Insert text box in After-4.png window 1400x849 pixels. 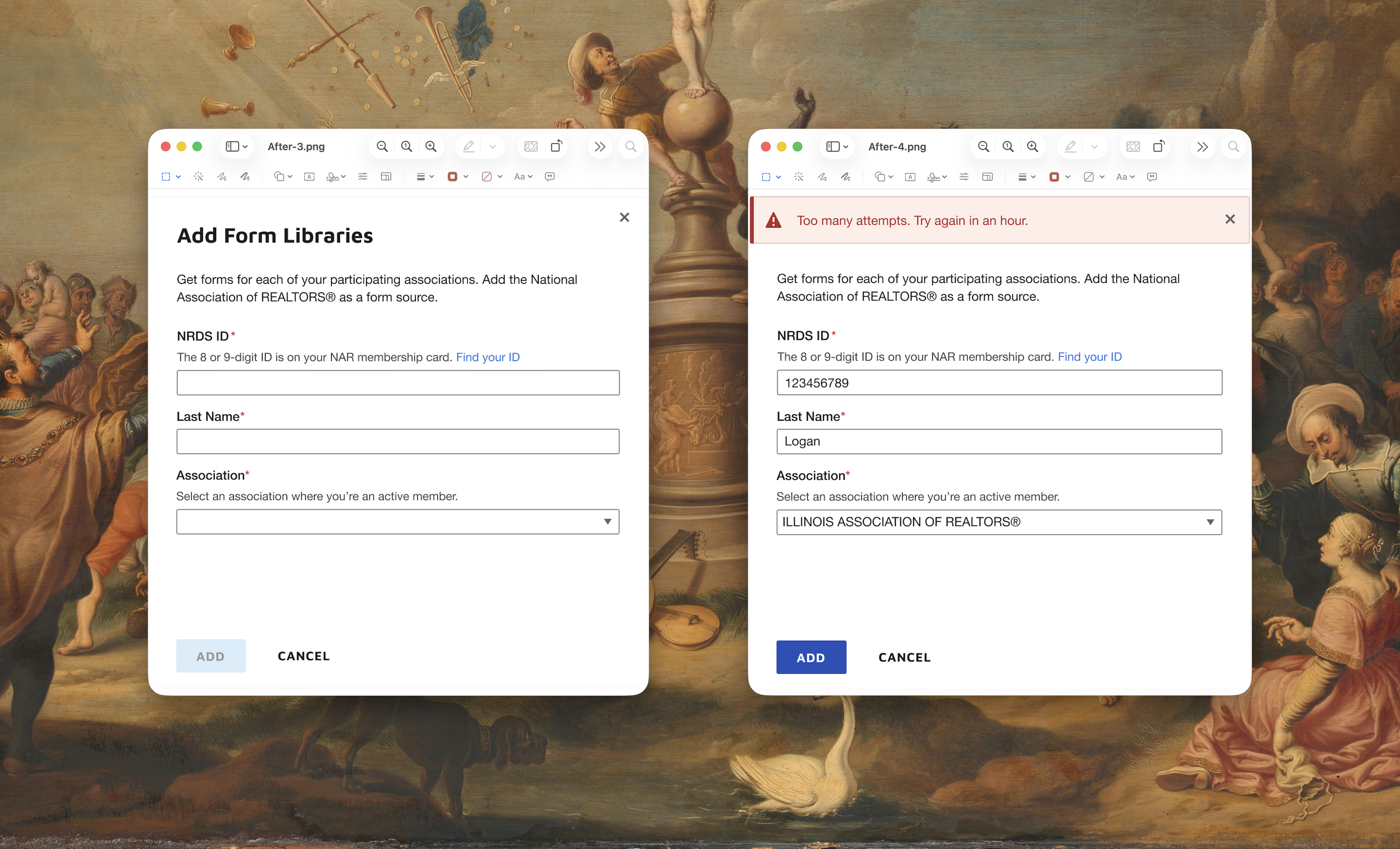[910, 177]
